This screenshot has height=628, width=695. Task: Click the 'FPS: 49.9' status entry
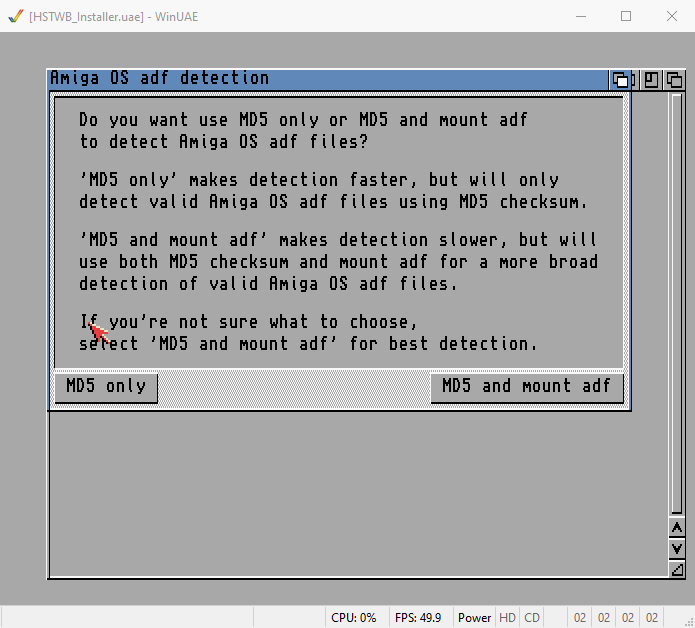coord(418,618)
